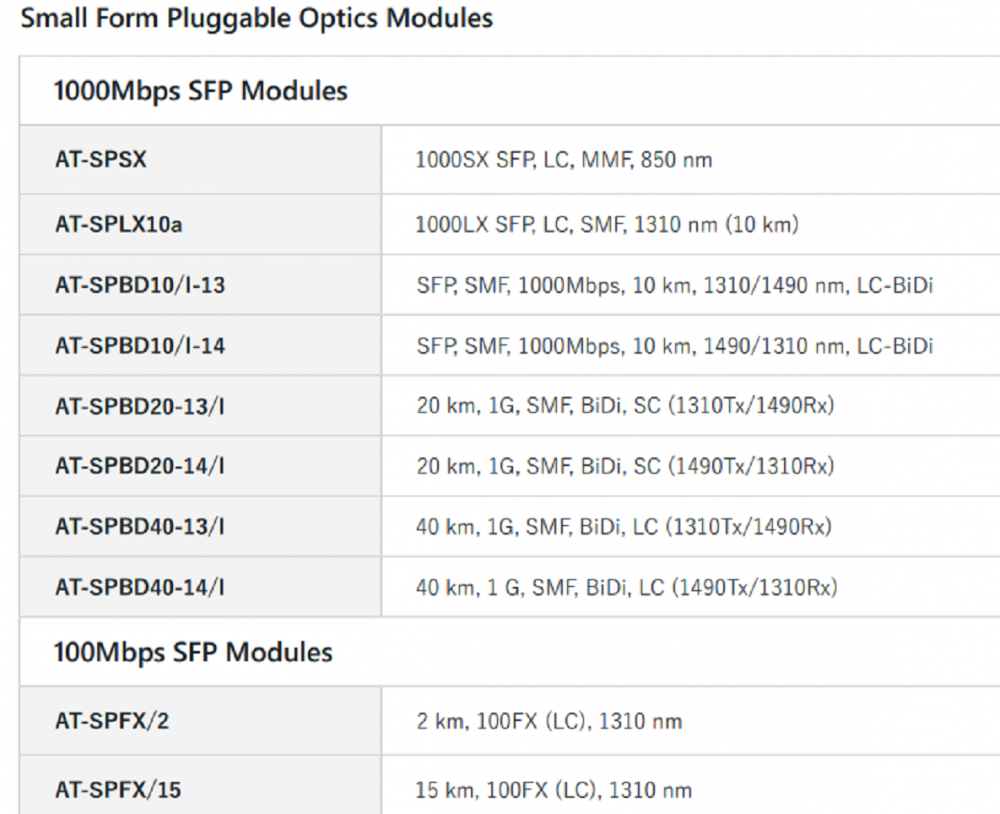Viewport: 1000px width, 814px height.
Task: Click the AT-SPBD40-13/I model name
Action: 140,526
